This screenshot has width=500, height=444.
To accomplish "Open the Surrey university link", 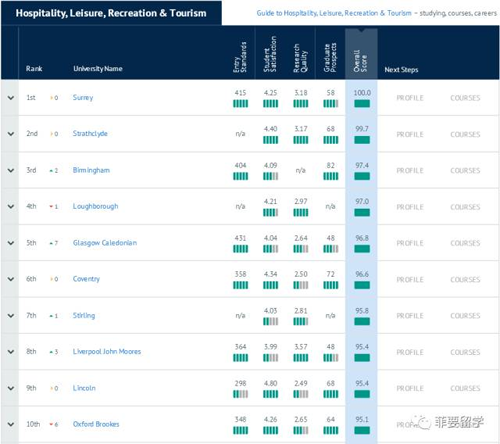I will click(83, 98).
